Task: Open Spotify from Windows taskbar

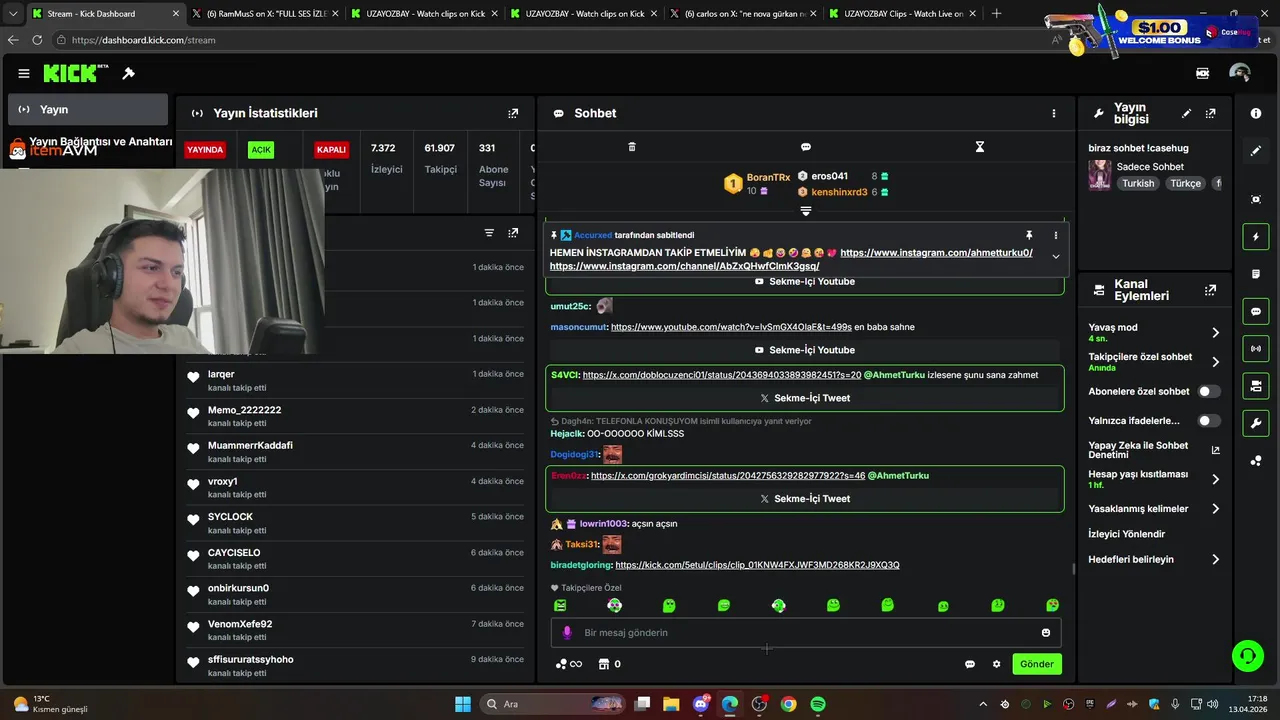Action: tap(818, 704)
